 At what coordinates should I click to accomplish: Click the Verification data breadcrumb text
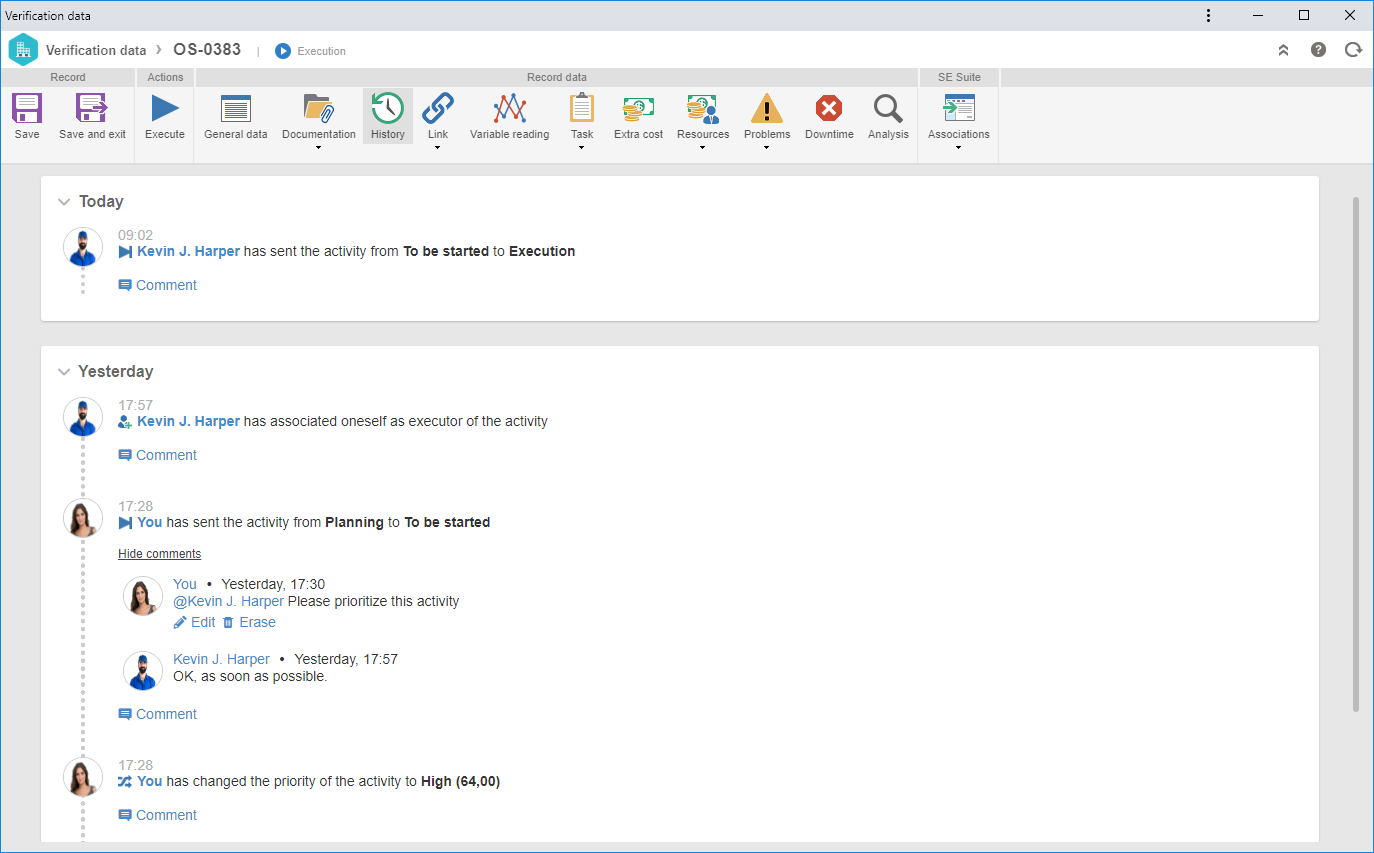pos(96,50)
